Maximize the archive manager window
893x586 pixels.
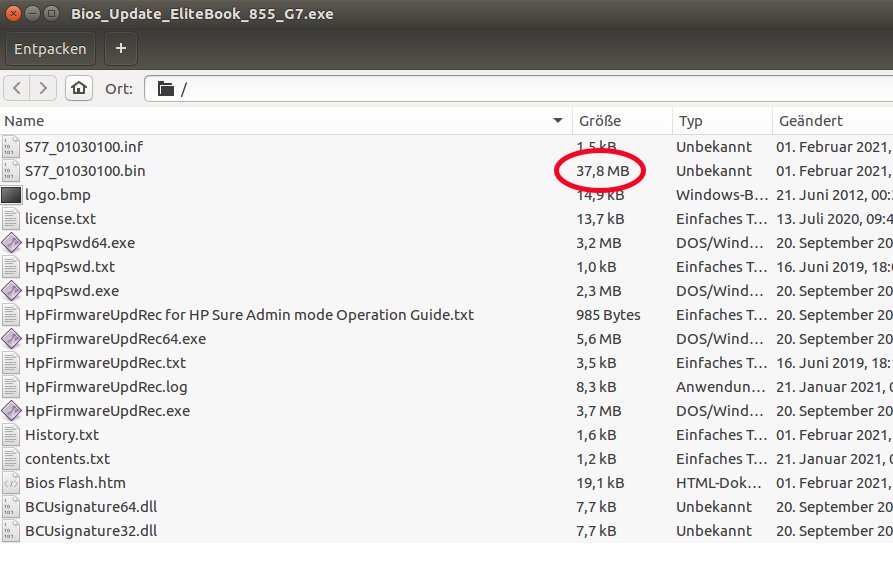pyautogui.click(x=51, y=13)
